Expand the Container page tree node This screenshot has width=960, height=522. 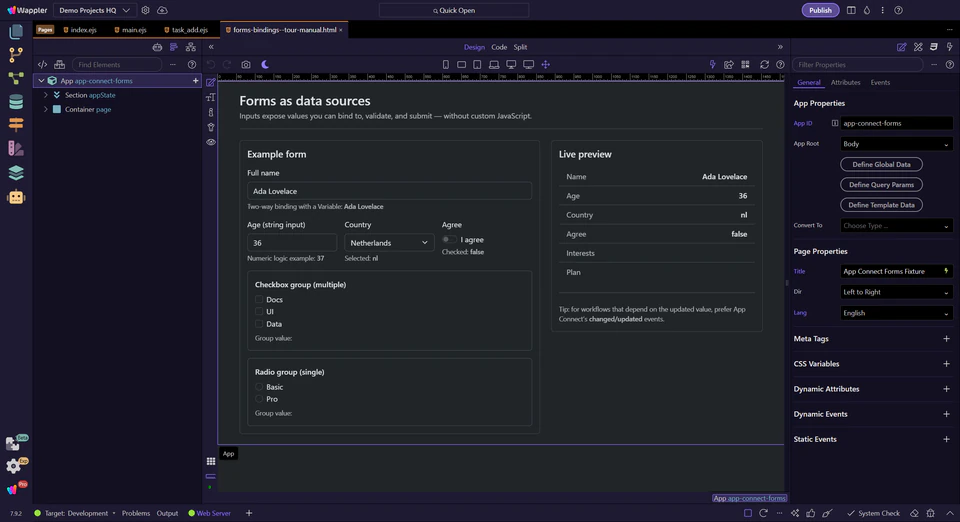tap(45, 110)
